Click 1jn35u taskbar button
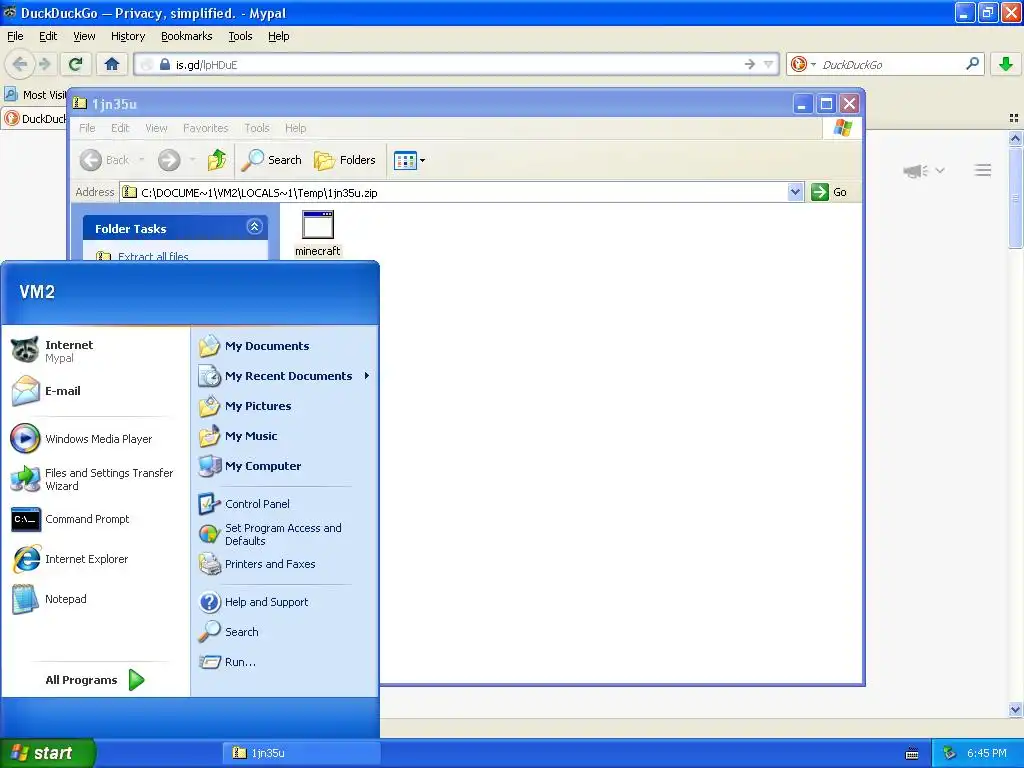1024x768 pixels. (x=301, y=753)
